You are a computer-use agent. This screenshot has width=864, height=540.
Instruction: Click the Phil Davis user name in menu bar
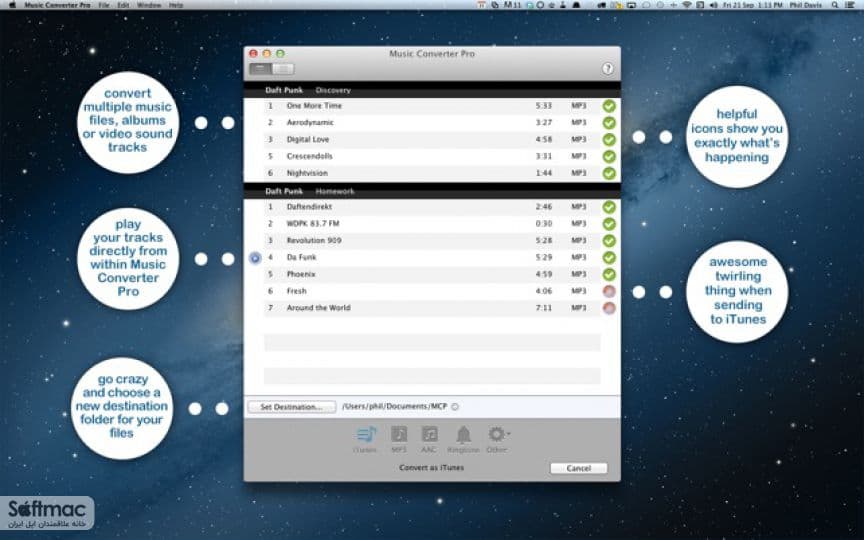[806, 5]
